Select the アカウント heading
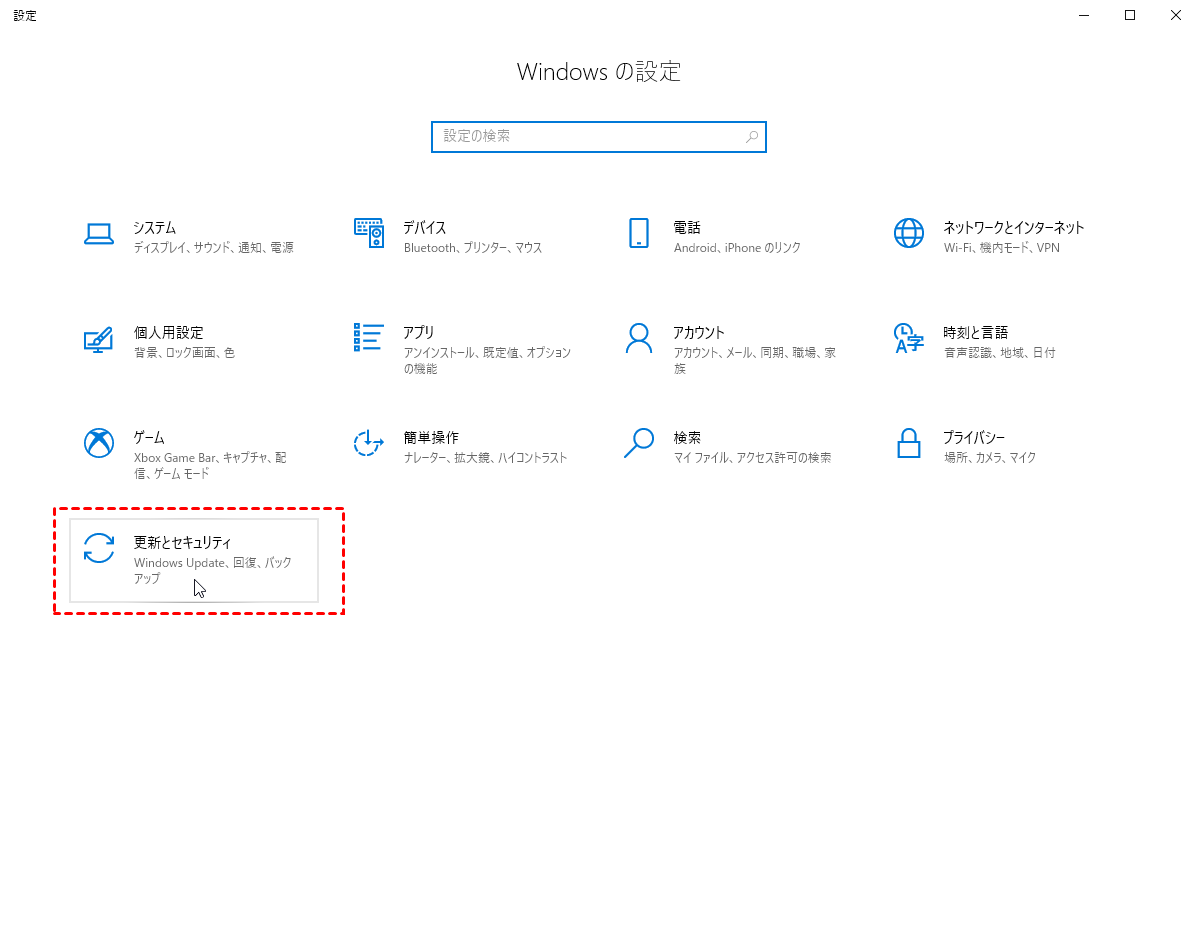The height and width of the screenshot is (928, 1196). [x=699, y=332]
